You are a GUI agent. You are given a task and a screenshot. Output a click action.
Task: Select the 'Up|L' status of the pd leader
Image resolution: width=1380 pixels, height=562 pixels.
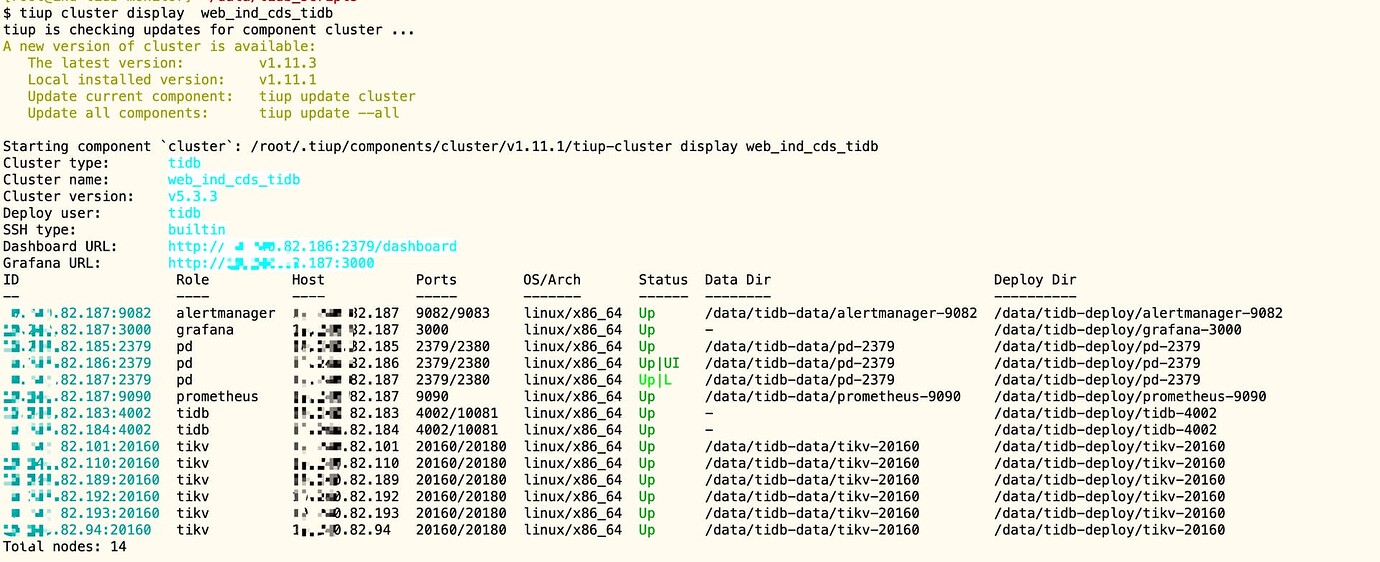[x=655, y=380]
